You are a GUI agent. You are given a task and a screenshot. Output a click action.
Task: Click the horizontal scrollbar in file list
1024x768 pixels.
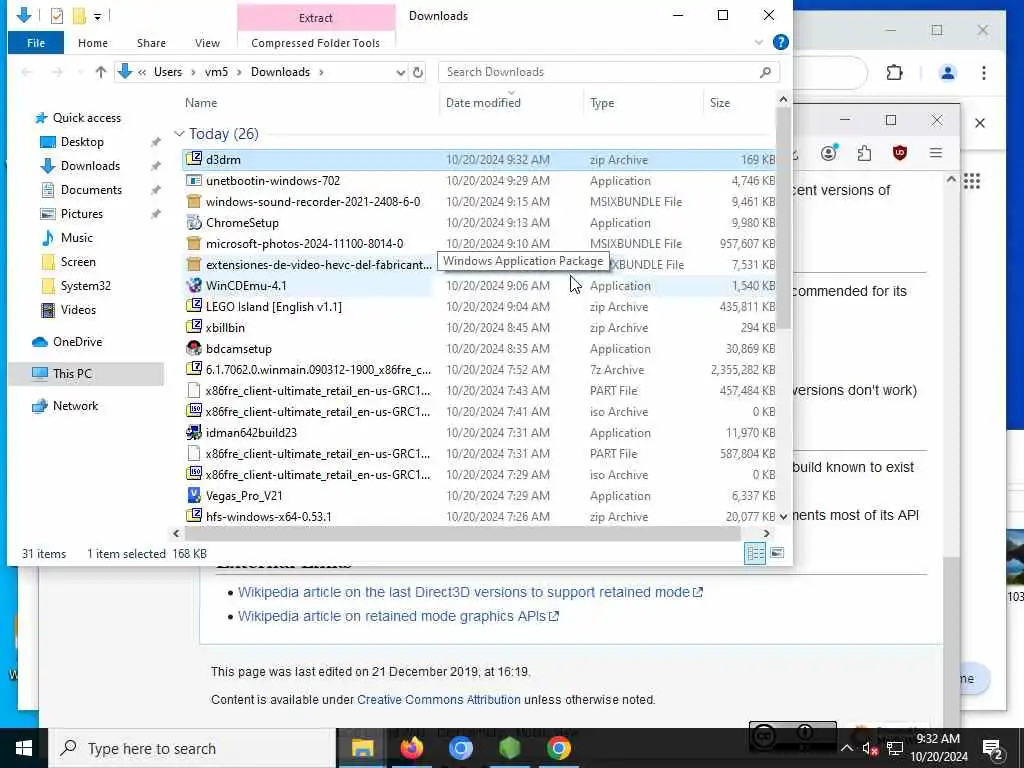pos(462,534)
